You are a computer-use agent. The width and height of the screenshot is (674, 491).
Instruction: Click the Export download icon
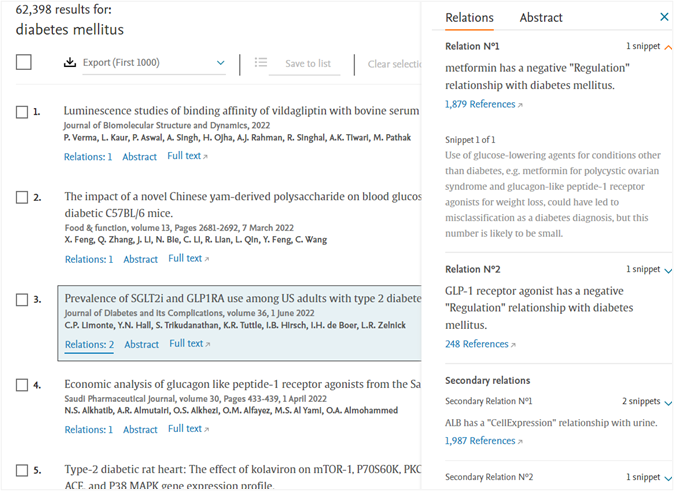[x=70, y=63]
